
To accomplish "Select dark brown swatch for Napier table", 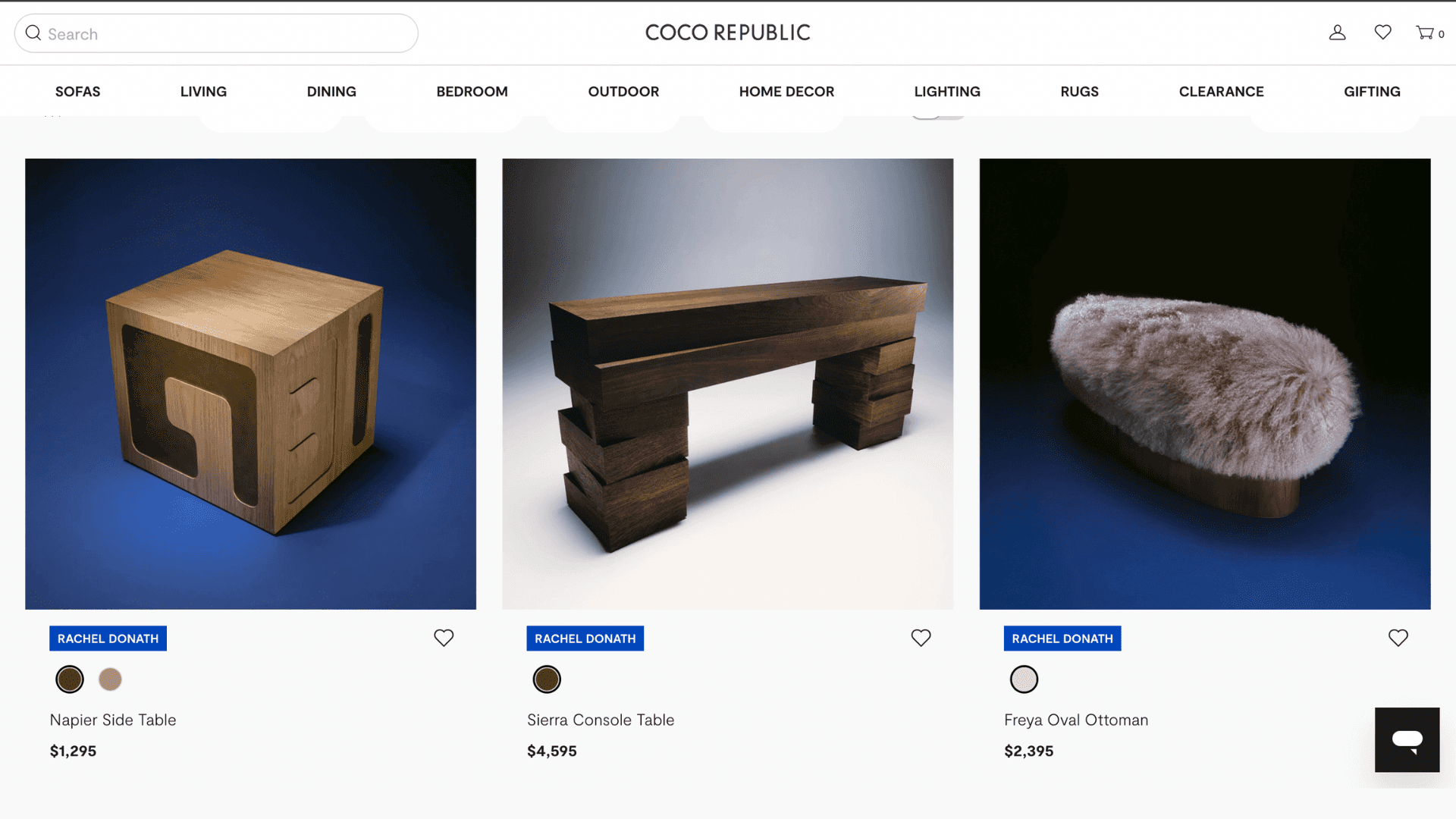I will (x=70, y=679).
